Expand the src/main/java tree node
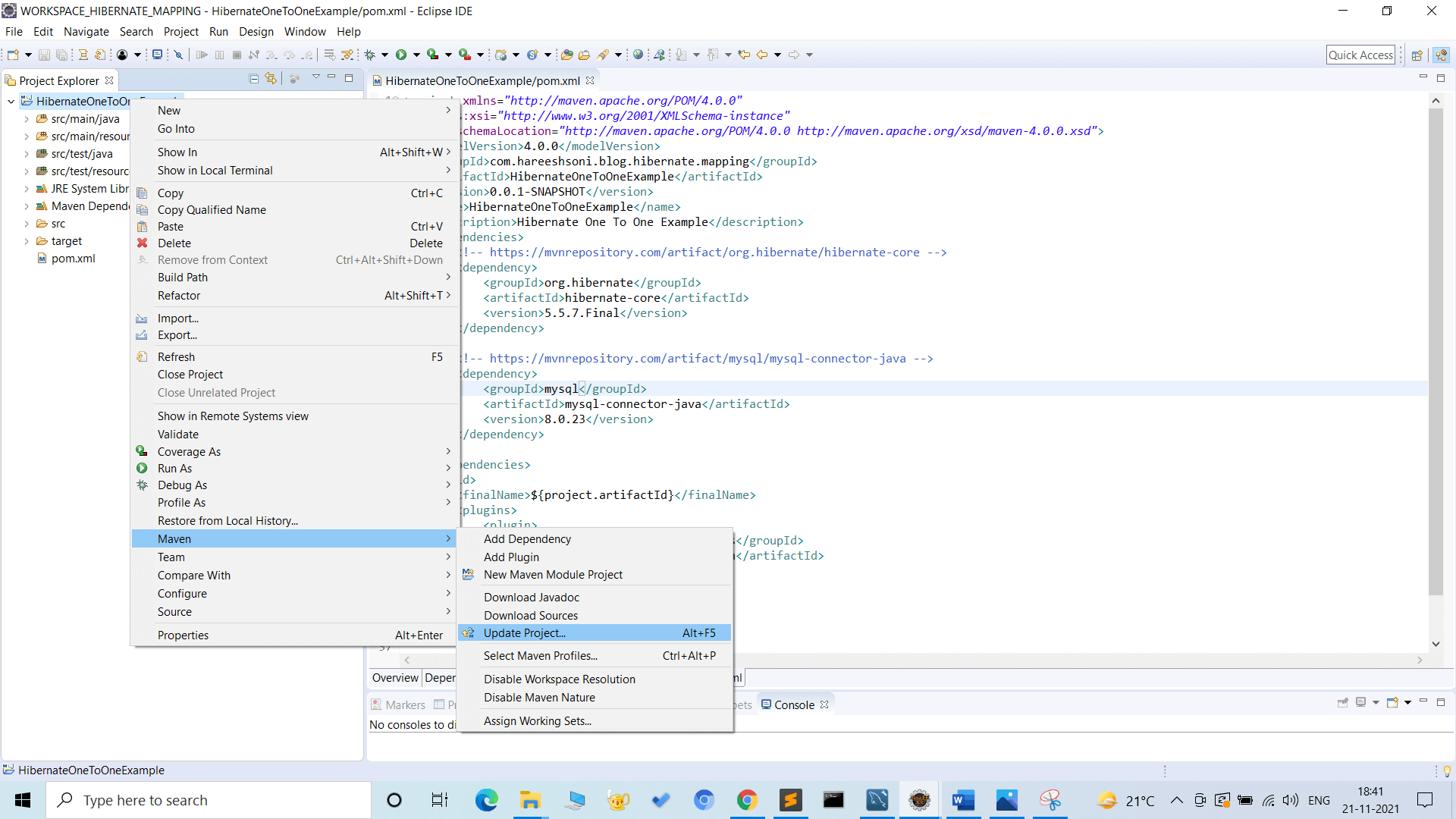1456x819 pixels. [27, 119]
